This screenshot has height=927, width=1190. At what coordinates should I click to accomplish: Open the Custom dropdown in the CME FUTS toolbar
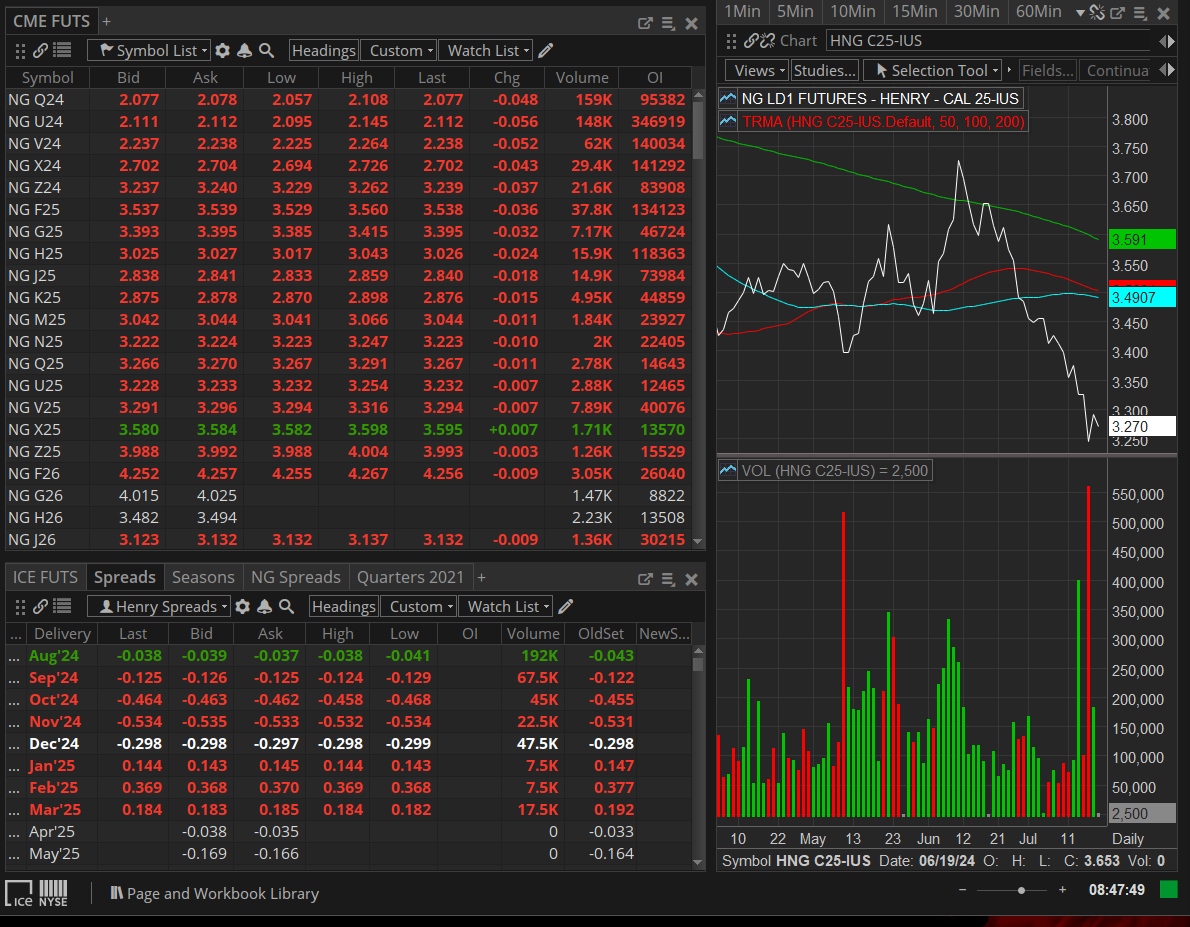click(x=398, y=50)
